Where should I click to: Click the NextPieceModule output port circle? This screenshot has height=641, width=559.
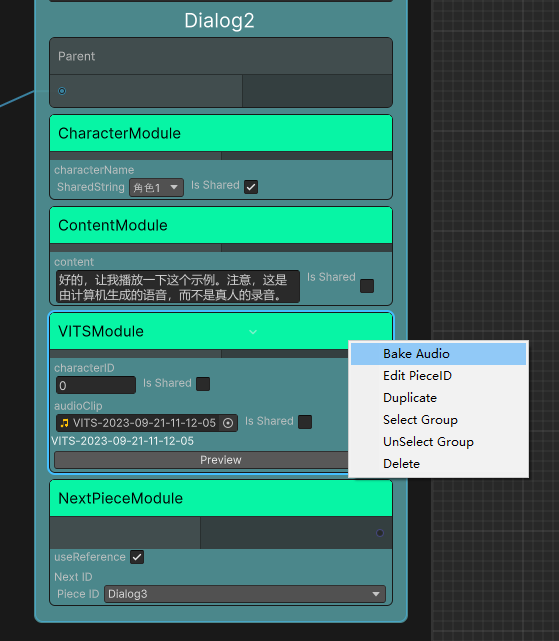[380, 533]
